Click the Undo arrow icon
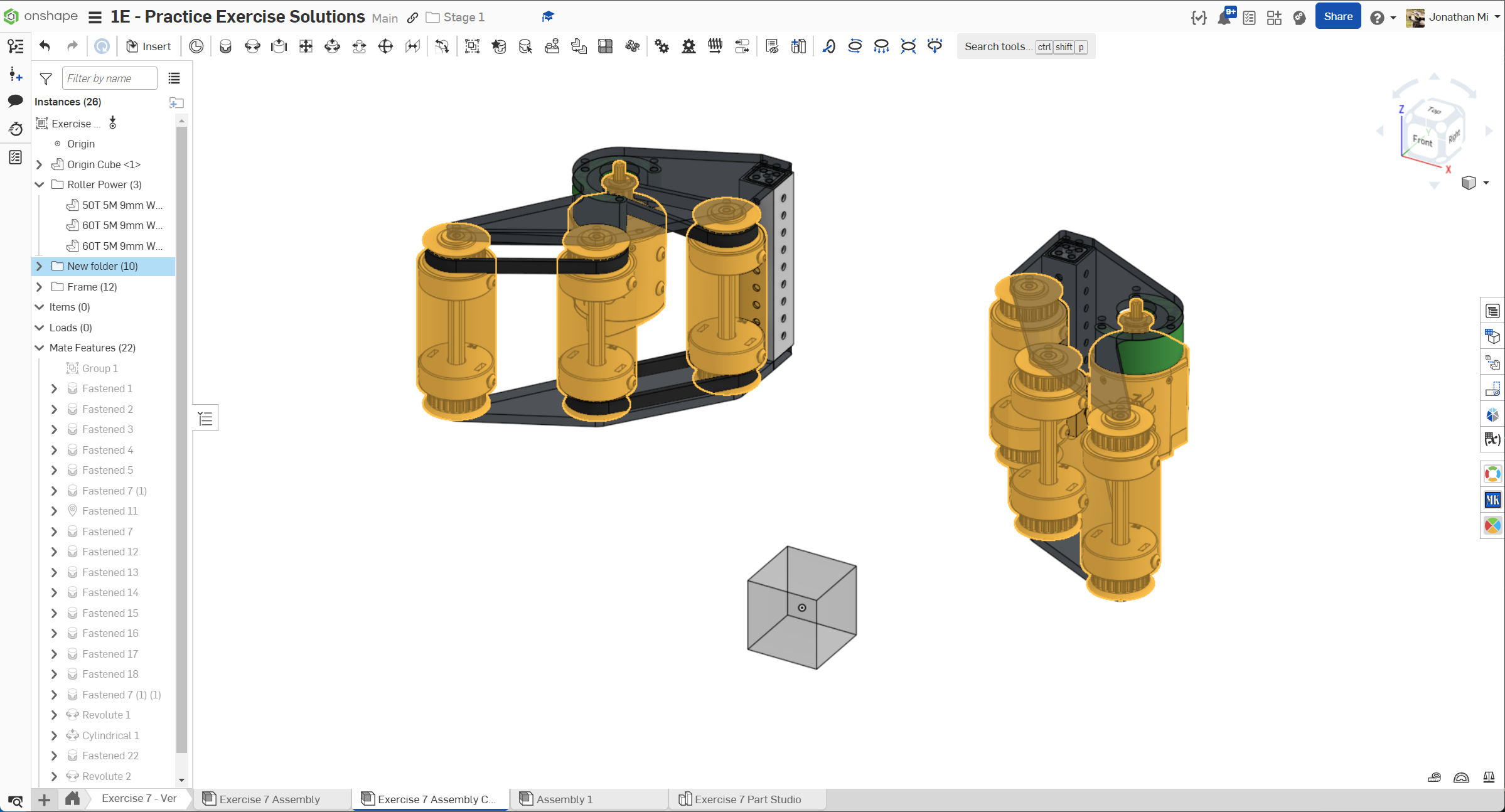The image size is (1505, 812). (45, 46)
